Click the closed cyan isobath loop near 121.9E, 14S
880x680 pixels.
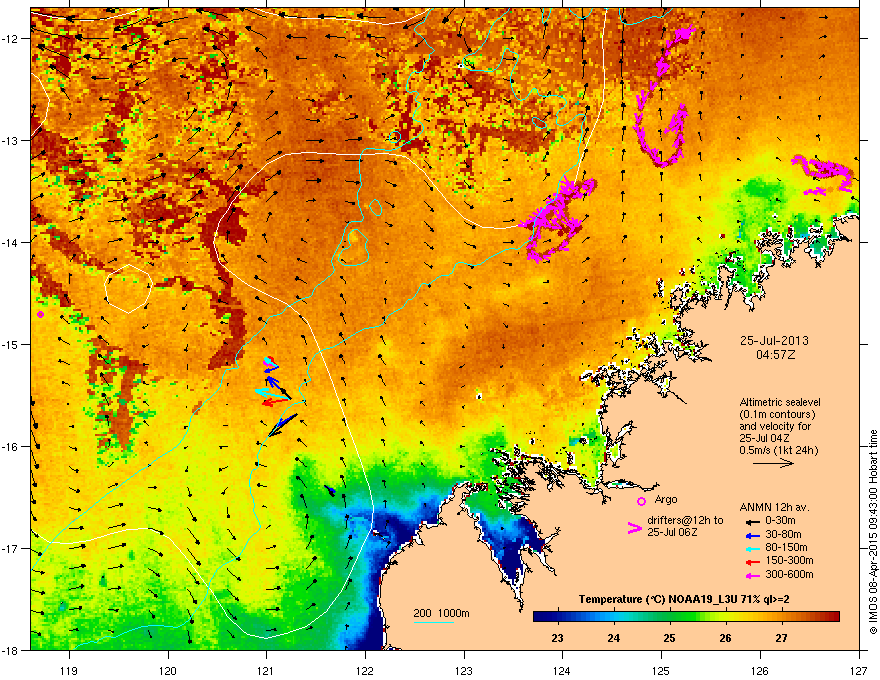click(354, 247)
